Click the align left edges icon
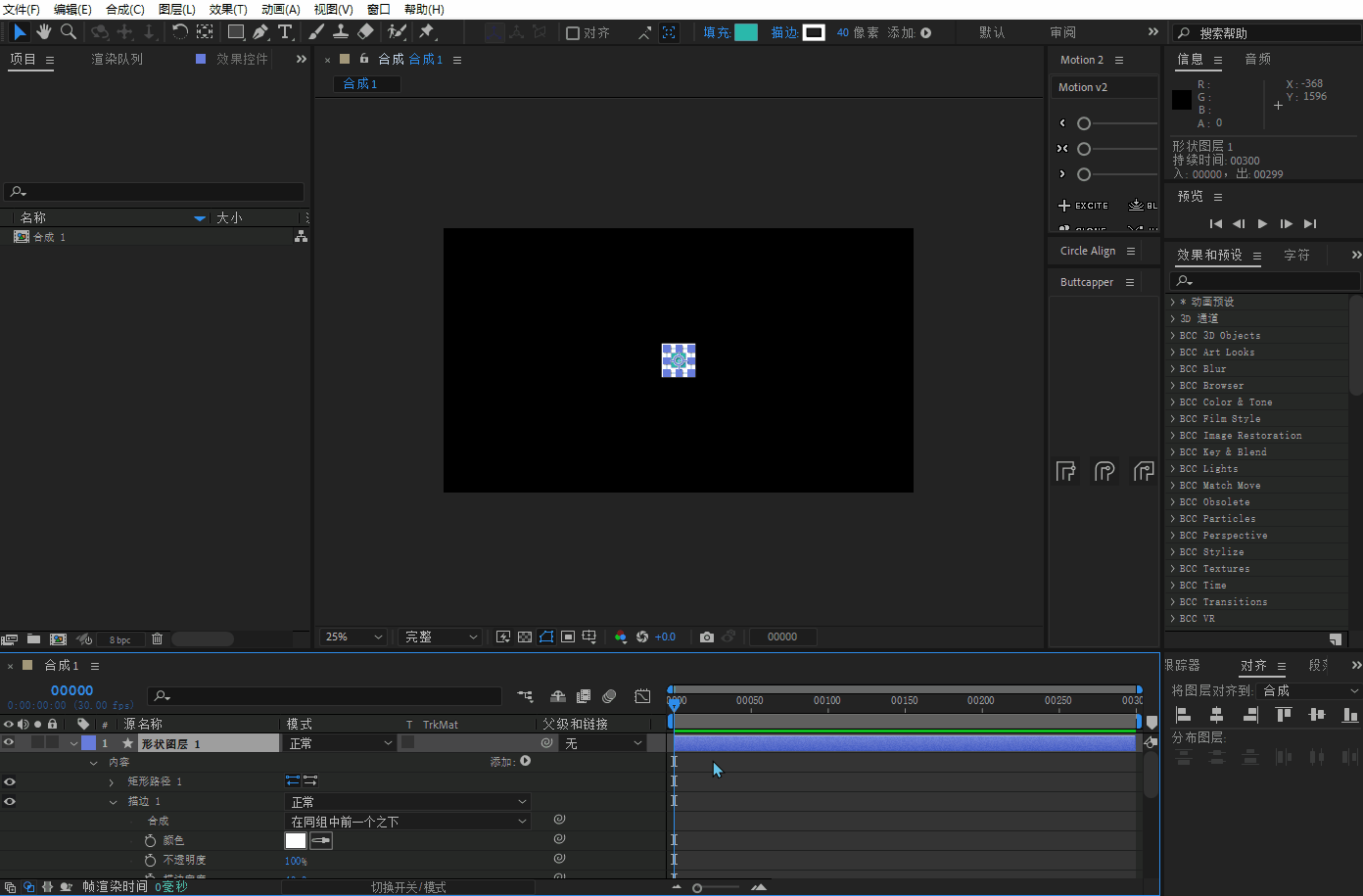Screen dimensions: 1363x896 1183,715
